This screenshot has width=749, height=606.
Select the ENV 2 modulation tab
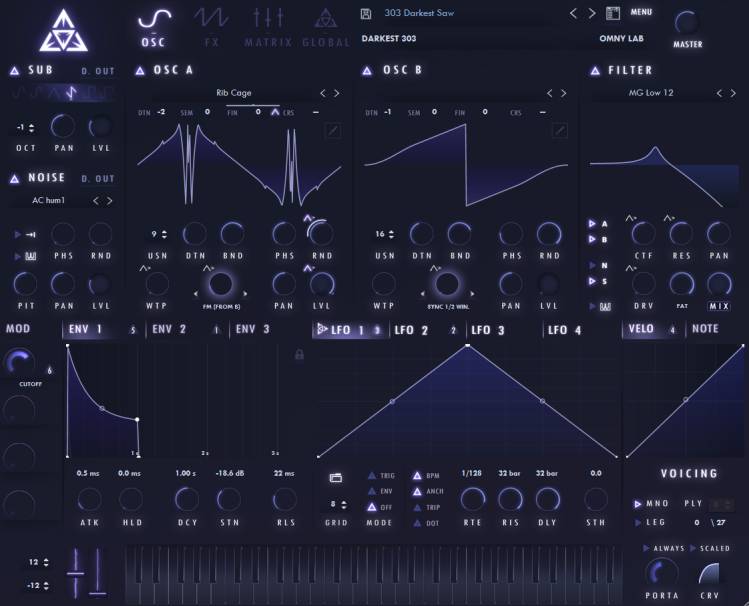point(169,329)
